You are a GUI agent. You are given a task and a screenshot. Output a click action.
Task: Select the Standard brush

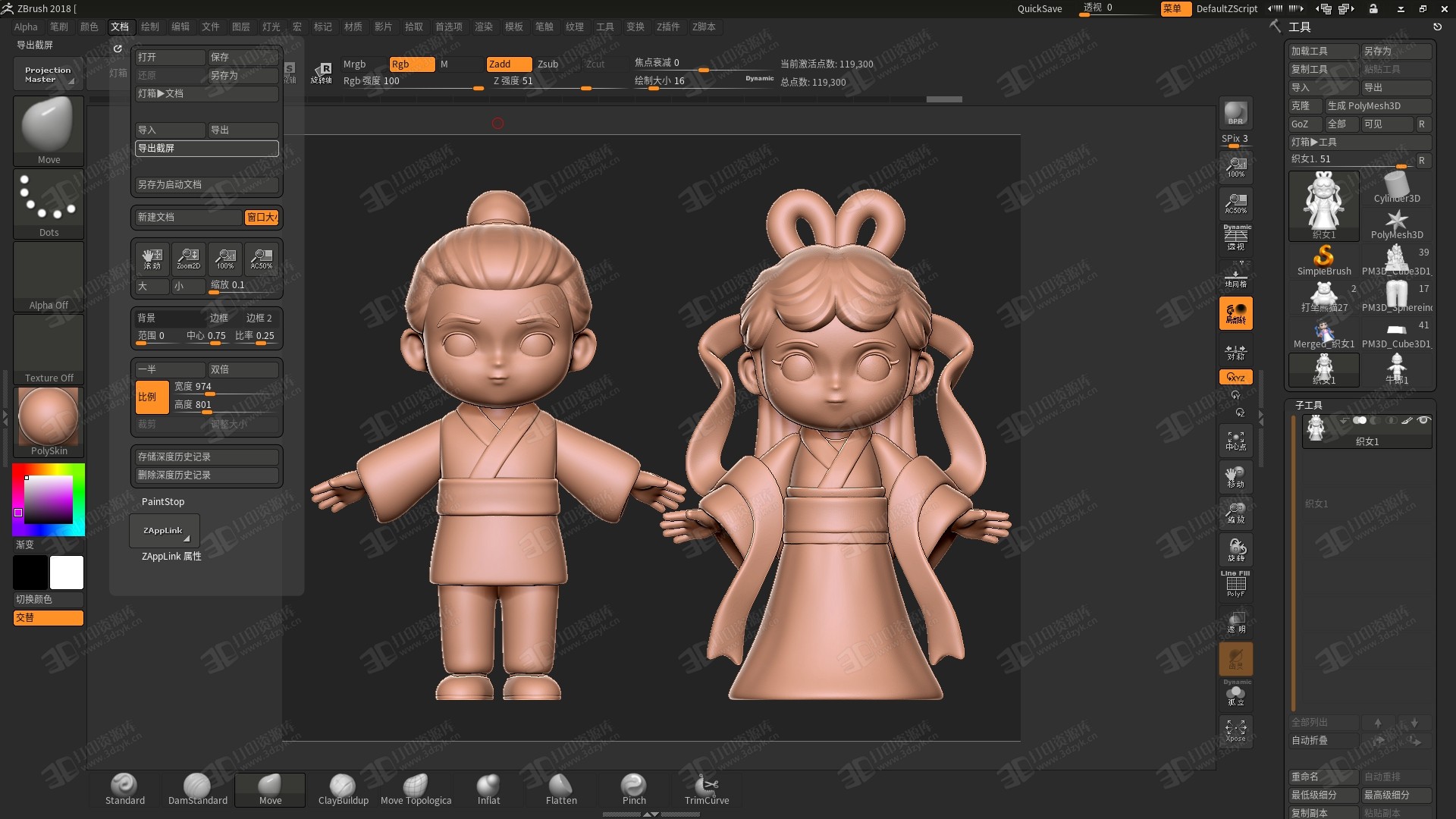point(124,789)
